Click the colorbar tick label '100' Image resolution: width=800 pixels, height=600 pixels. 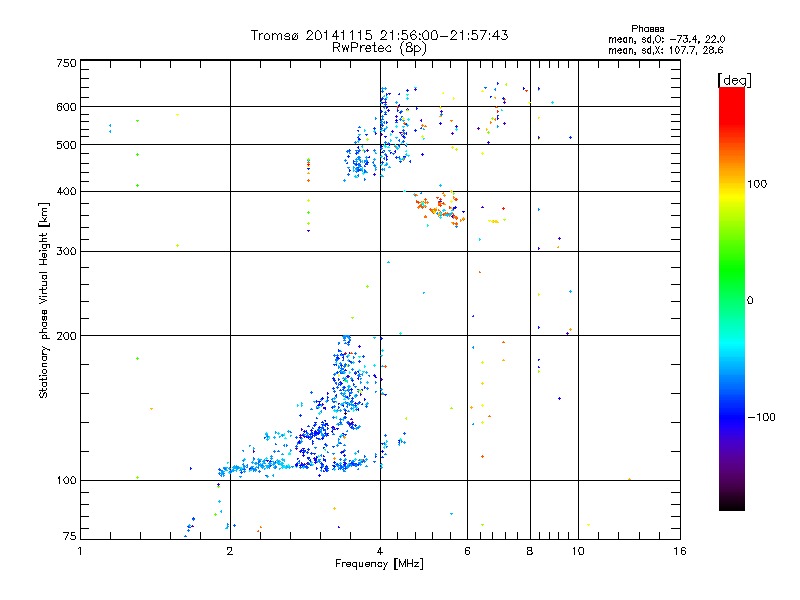757,184
